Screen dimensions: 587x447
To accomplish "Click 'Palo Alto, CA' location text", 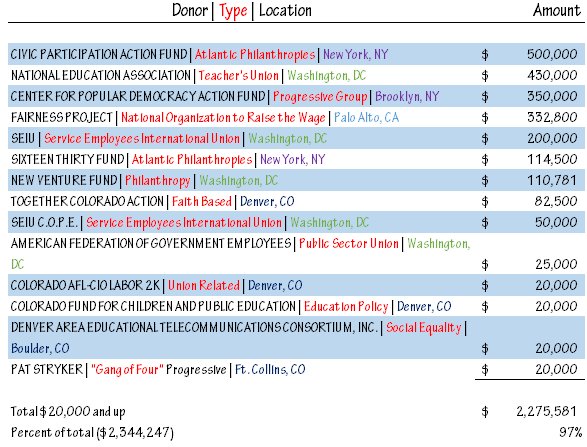I will [x=367, y=118].
